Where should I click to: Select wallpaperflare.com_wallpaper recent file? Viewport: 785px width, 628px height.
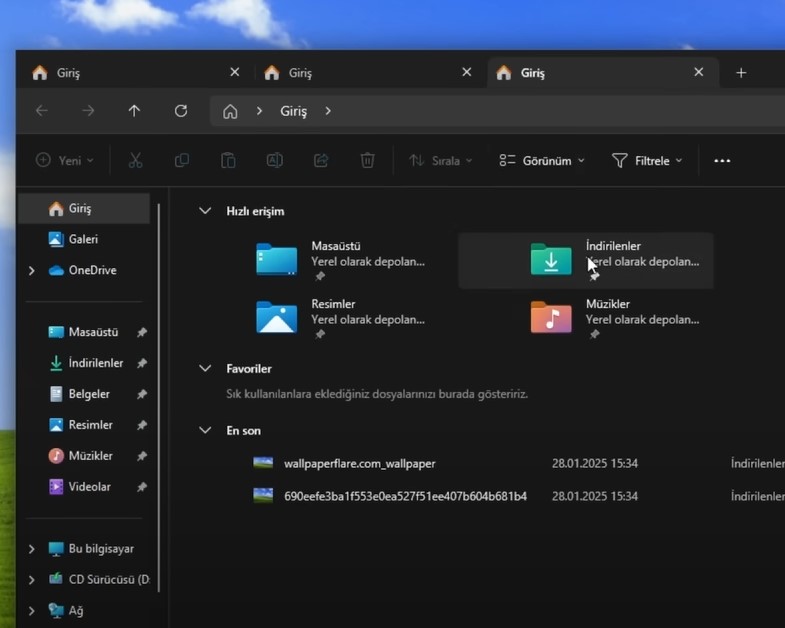tap(359, 464)
